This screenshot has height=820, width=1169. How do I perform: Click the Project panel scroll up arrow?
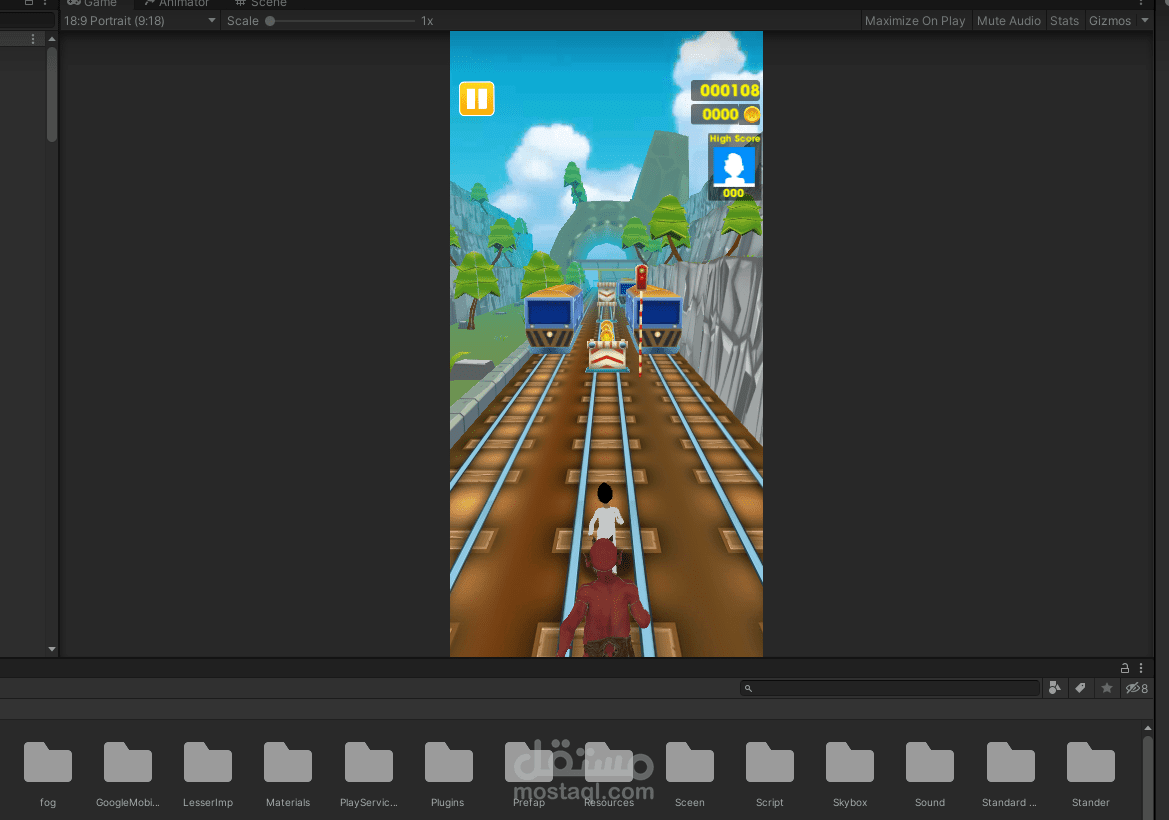coord(1147,728)
